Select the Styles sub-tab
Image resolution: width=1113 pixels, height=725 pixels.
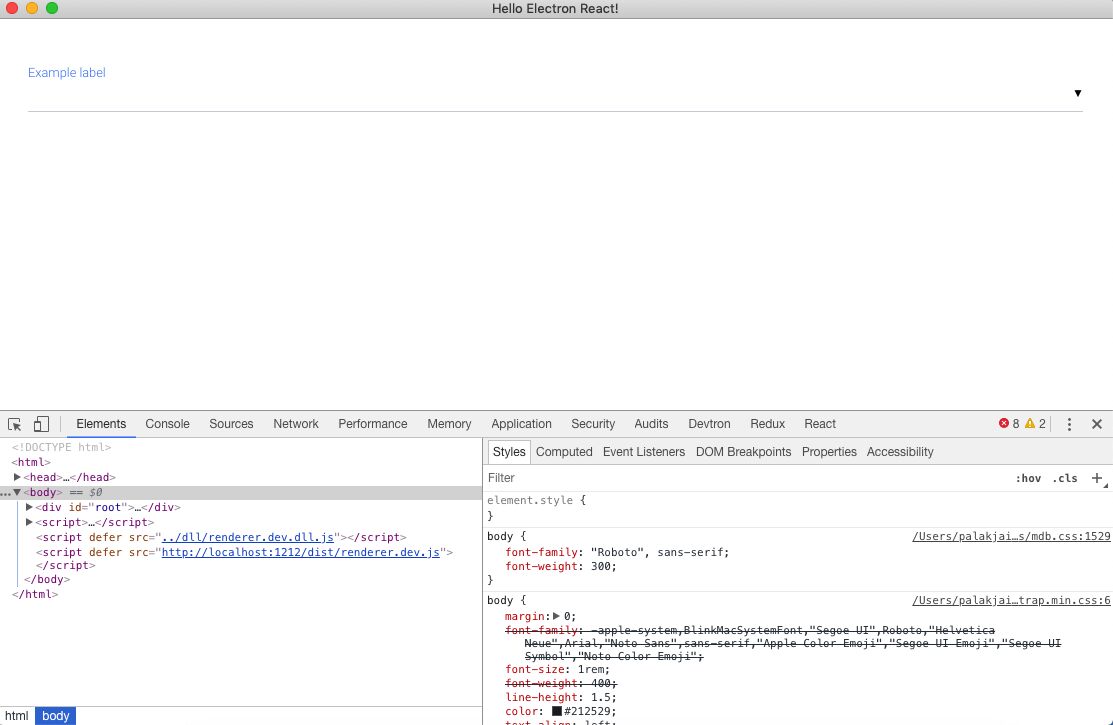pyautogui.click(x=509, y=452)
